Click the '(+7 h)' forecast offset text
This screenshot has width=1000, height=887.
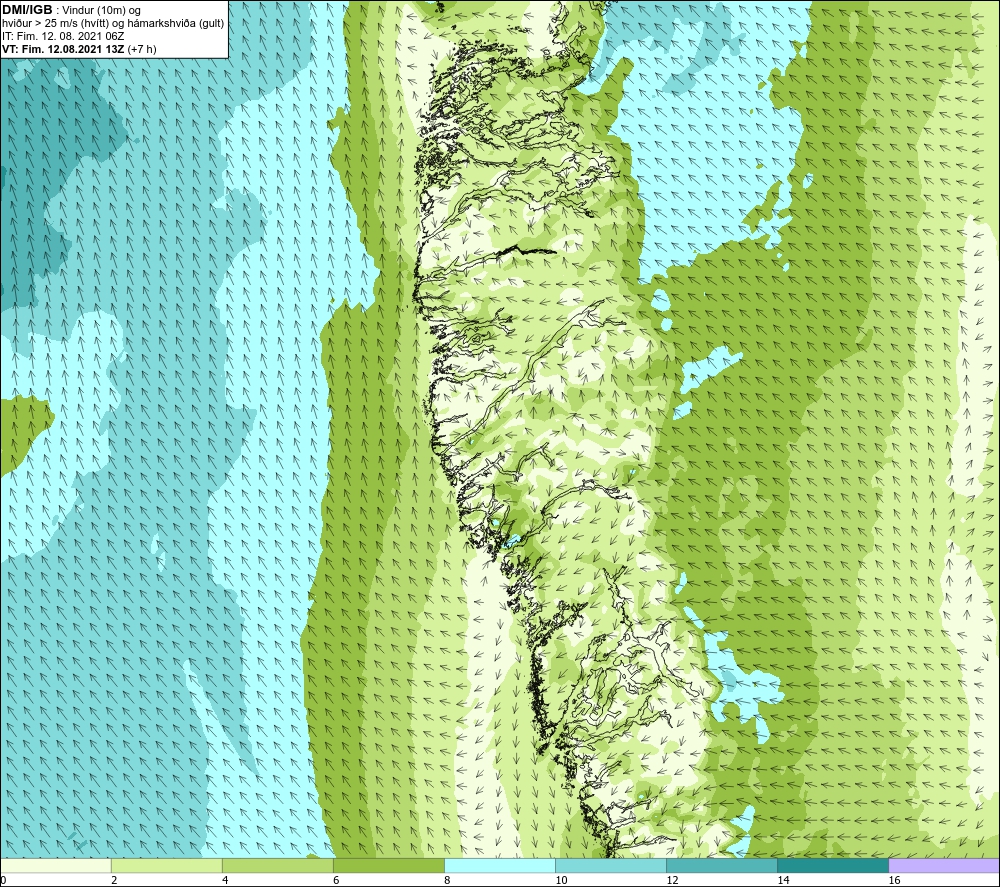click(x=142, y=49)
